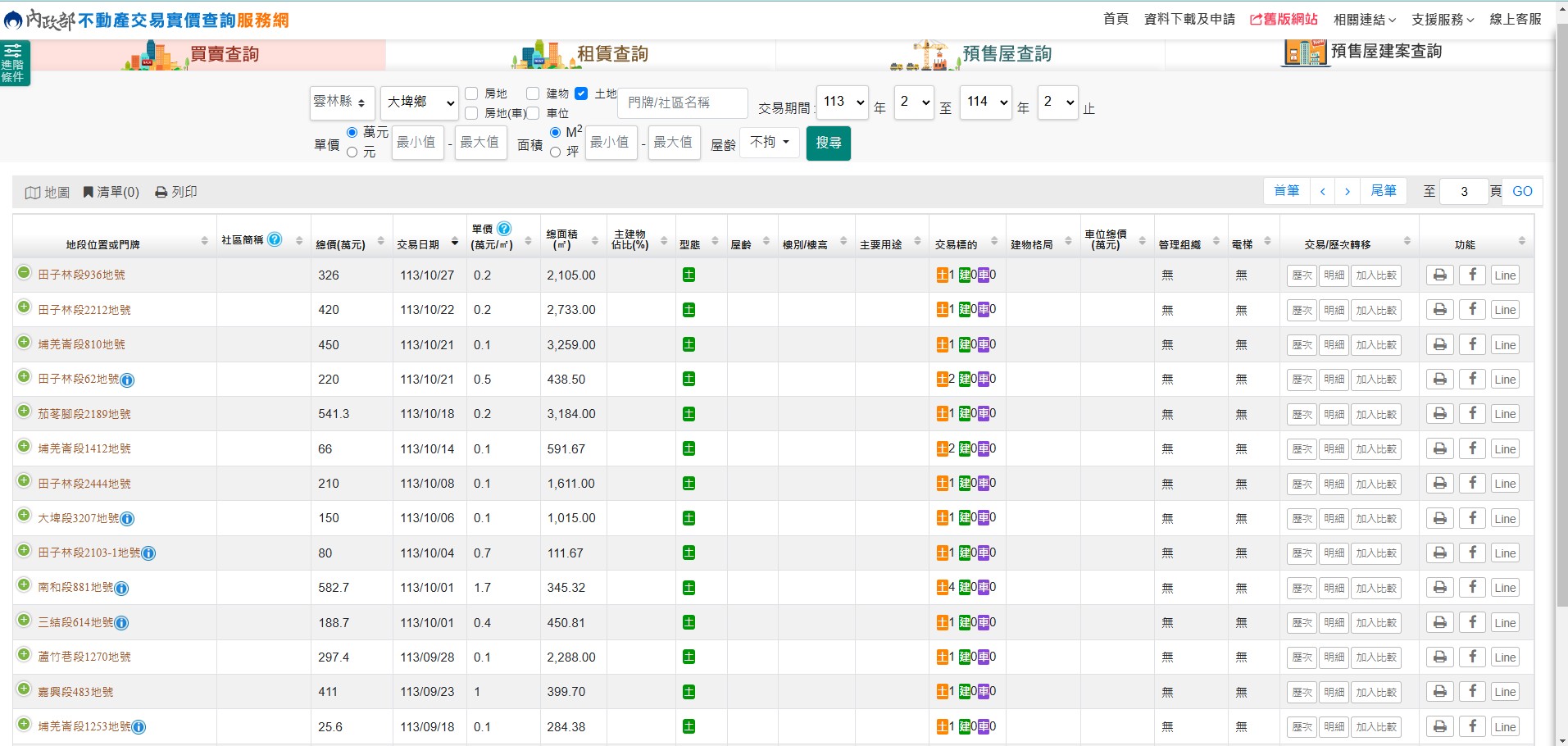Select the 坪 area unit radio button
The height and width of the screenshot is (746, 1568).
556,152
